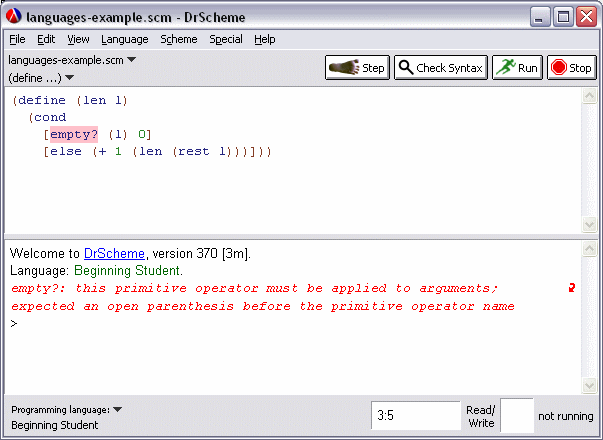Click the red error message starting 'empty?:'

point(254,288)
